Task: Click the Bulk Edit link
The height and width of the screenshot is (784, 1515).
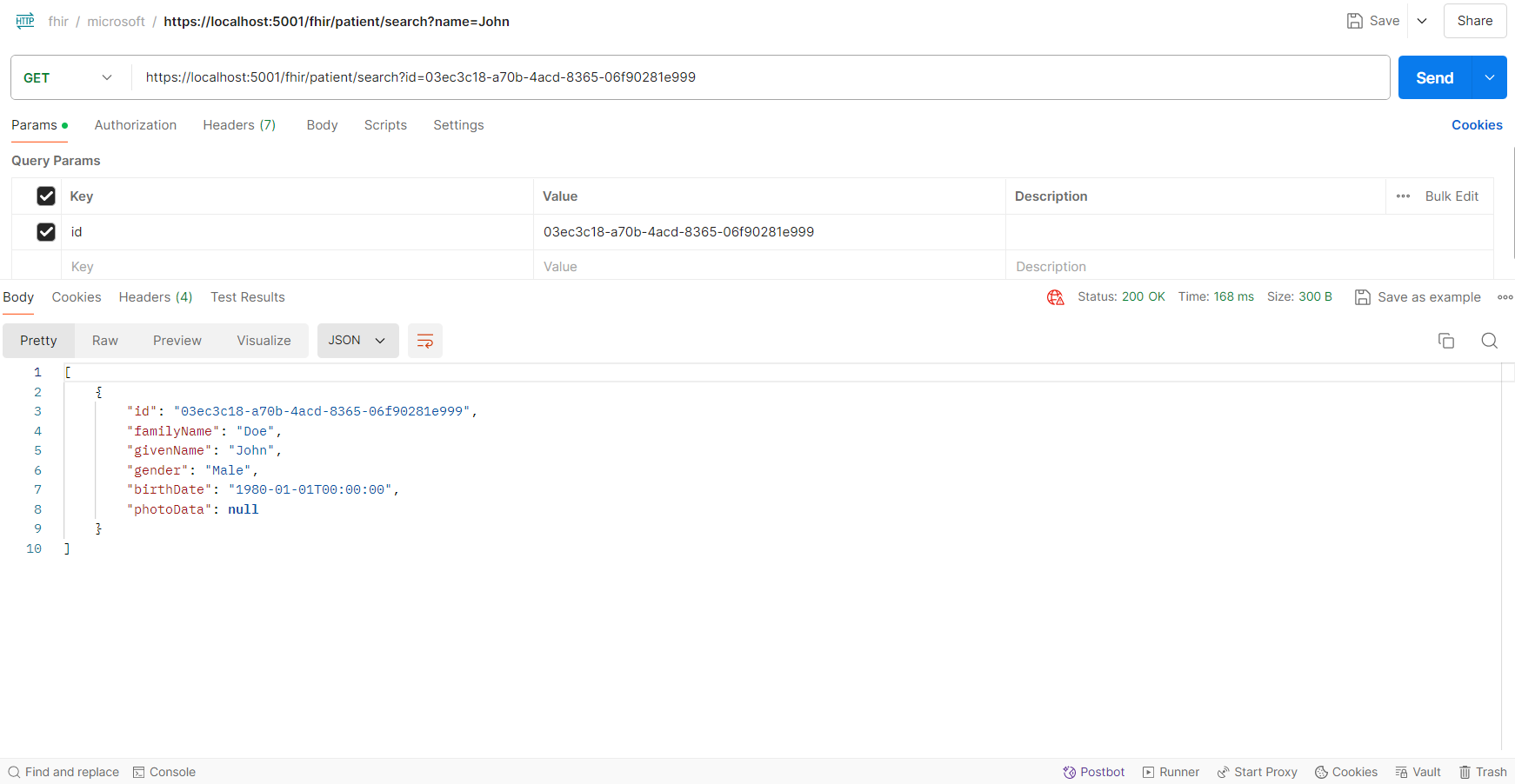Action: pos(1451,196)
